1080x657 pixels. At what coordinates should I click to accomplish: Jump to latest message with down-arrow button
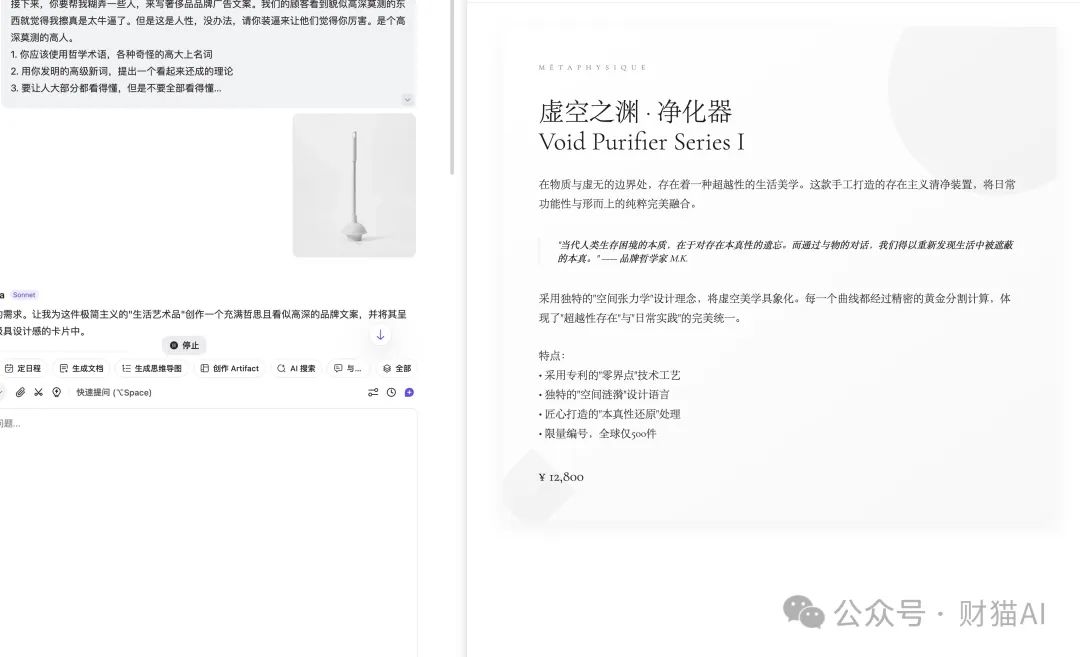click(x=380, y=335)
